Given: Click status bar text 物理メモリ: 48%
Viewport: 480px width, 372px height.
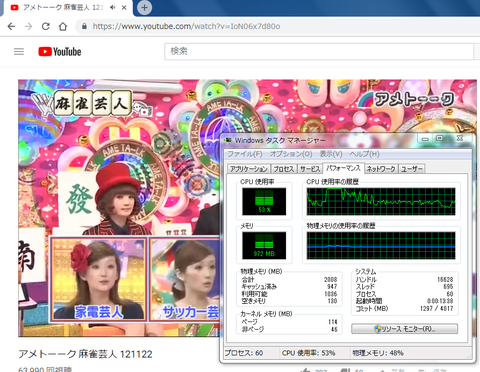Looking at the screenshot, I should (x=378, y=353).
